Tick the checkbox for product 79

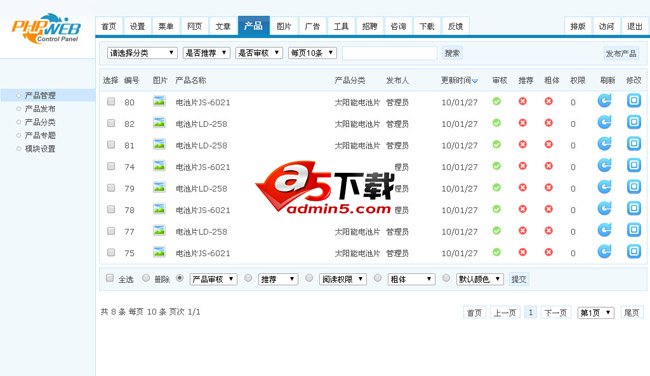pyautogui.click(x=111, y=187)
